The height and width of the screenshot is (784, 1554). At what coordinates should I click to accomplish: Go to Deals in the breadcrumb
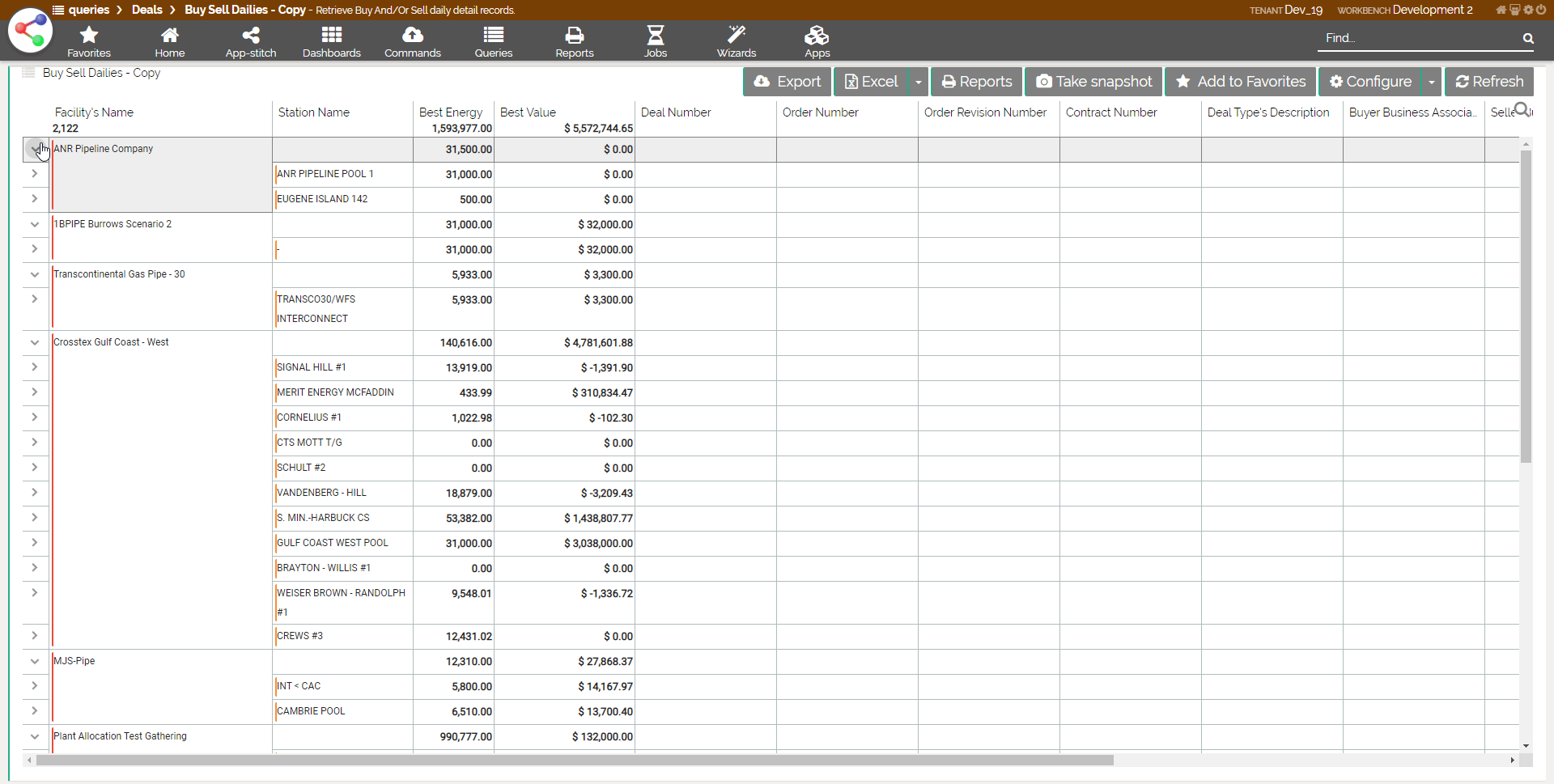point(146,10)
